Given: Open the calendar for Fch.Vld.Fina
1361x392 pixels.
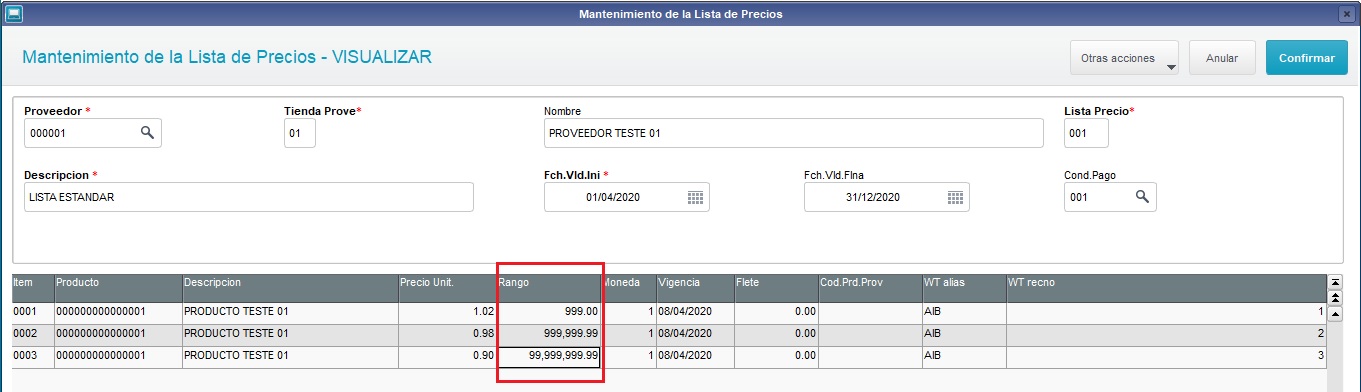Looking at the screenshot, I should point(956,197).
